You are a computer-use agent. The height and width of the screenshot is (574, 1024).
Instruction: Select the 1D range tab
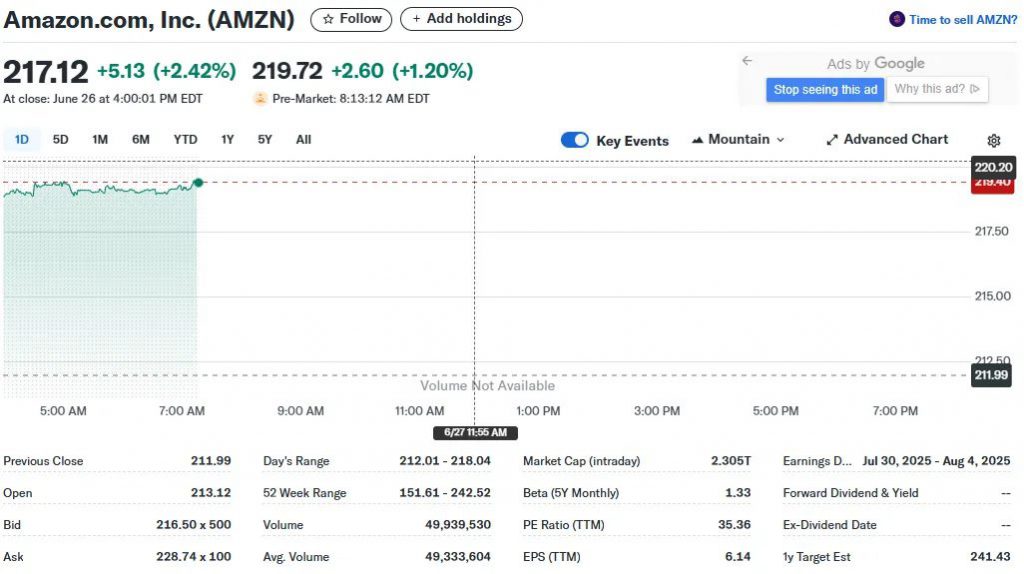pyautogui.click(x=22, y=140)
